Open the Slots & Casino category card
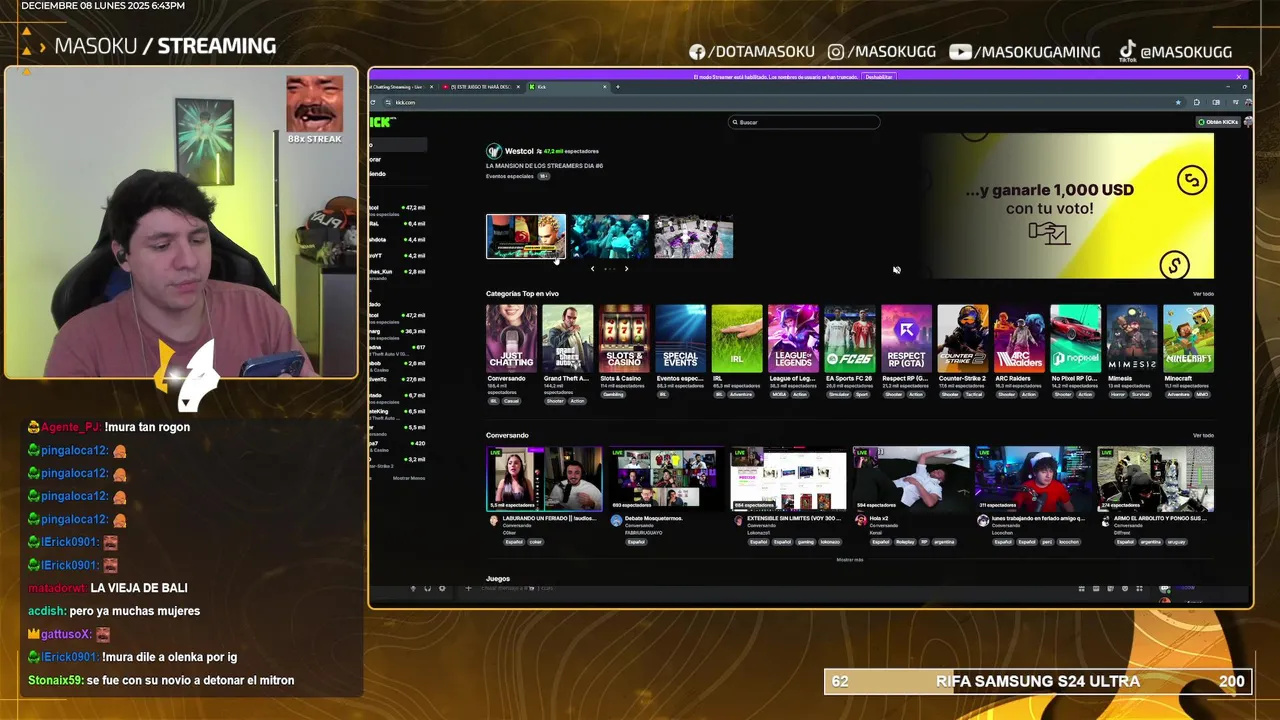 [x=624, y=338]
